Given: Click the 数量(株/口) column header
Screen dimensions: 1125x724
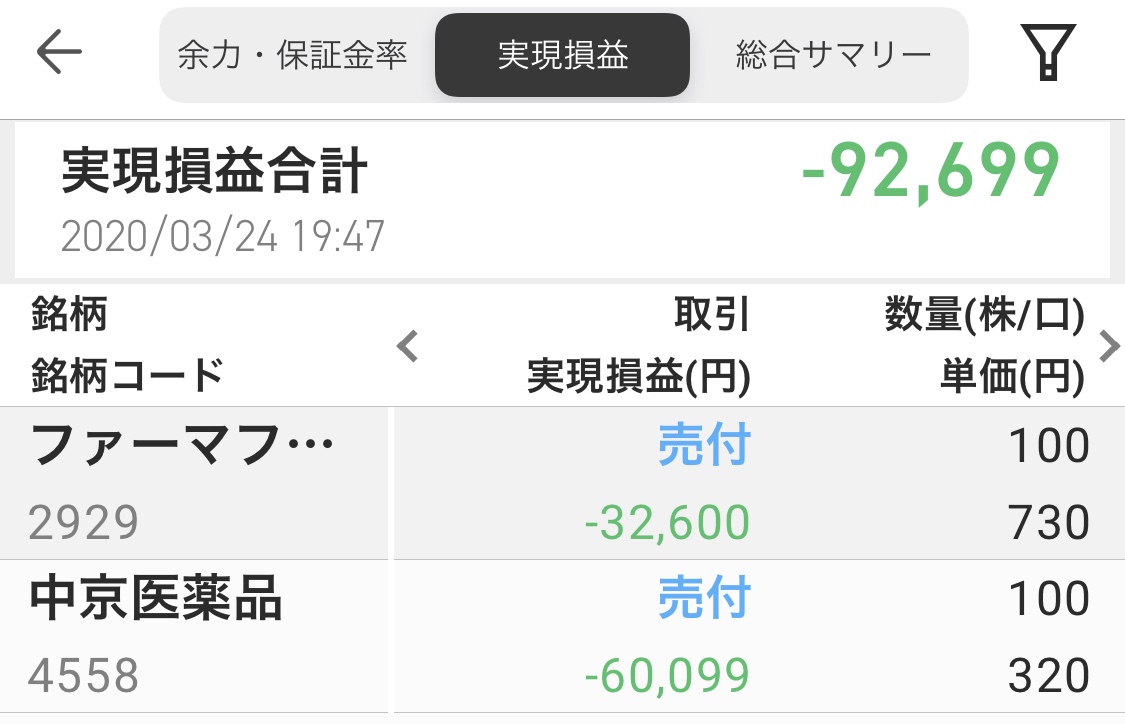Looking at the screenshot, I should [x=984, y=314].
